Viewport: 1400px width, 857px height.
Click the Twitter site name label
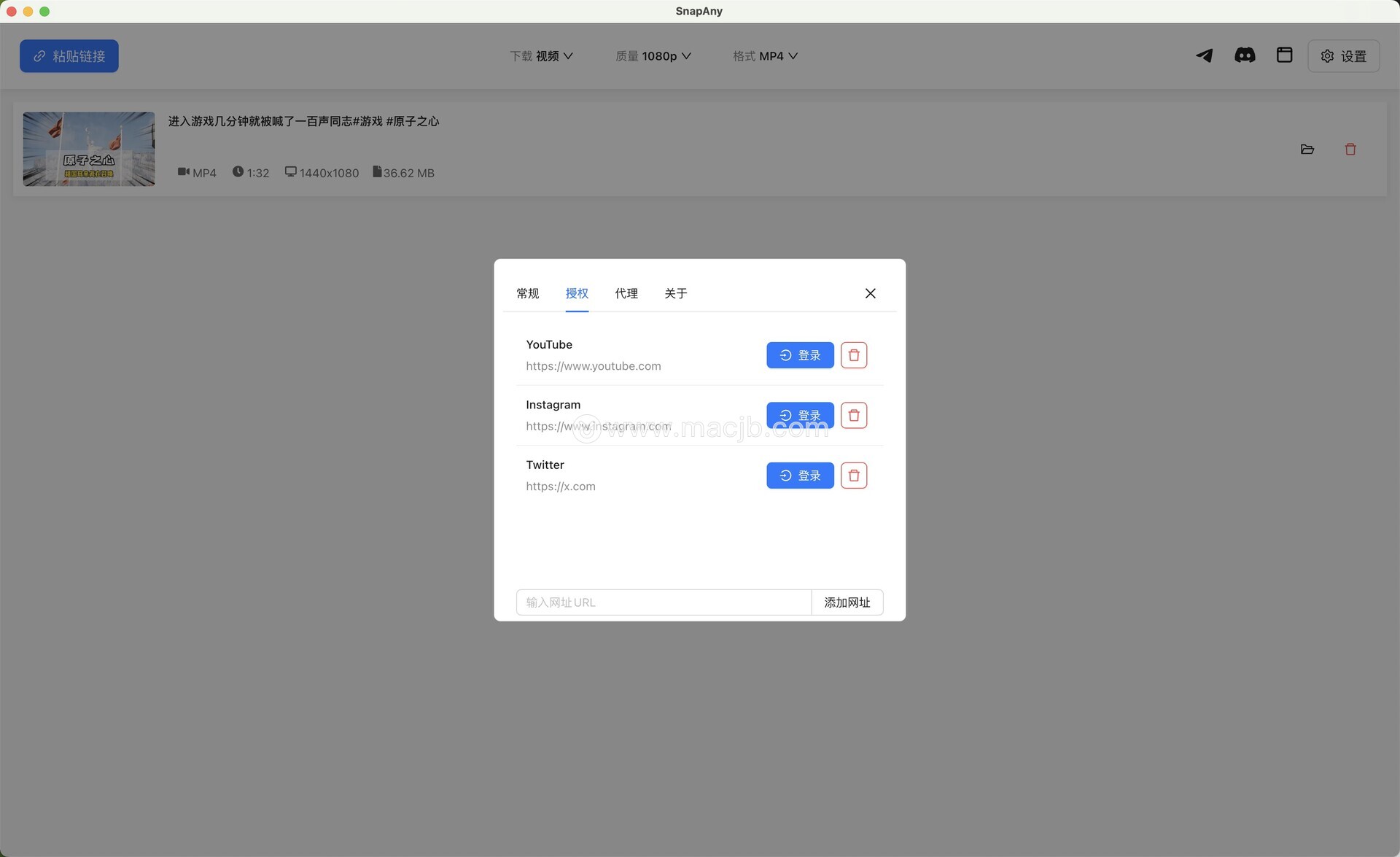545,465
